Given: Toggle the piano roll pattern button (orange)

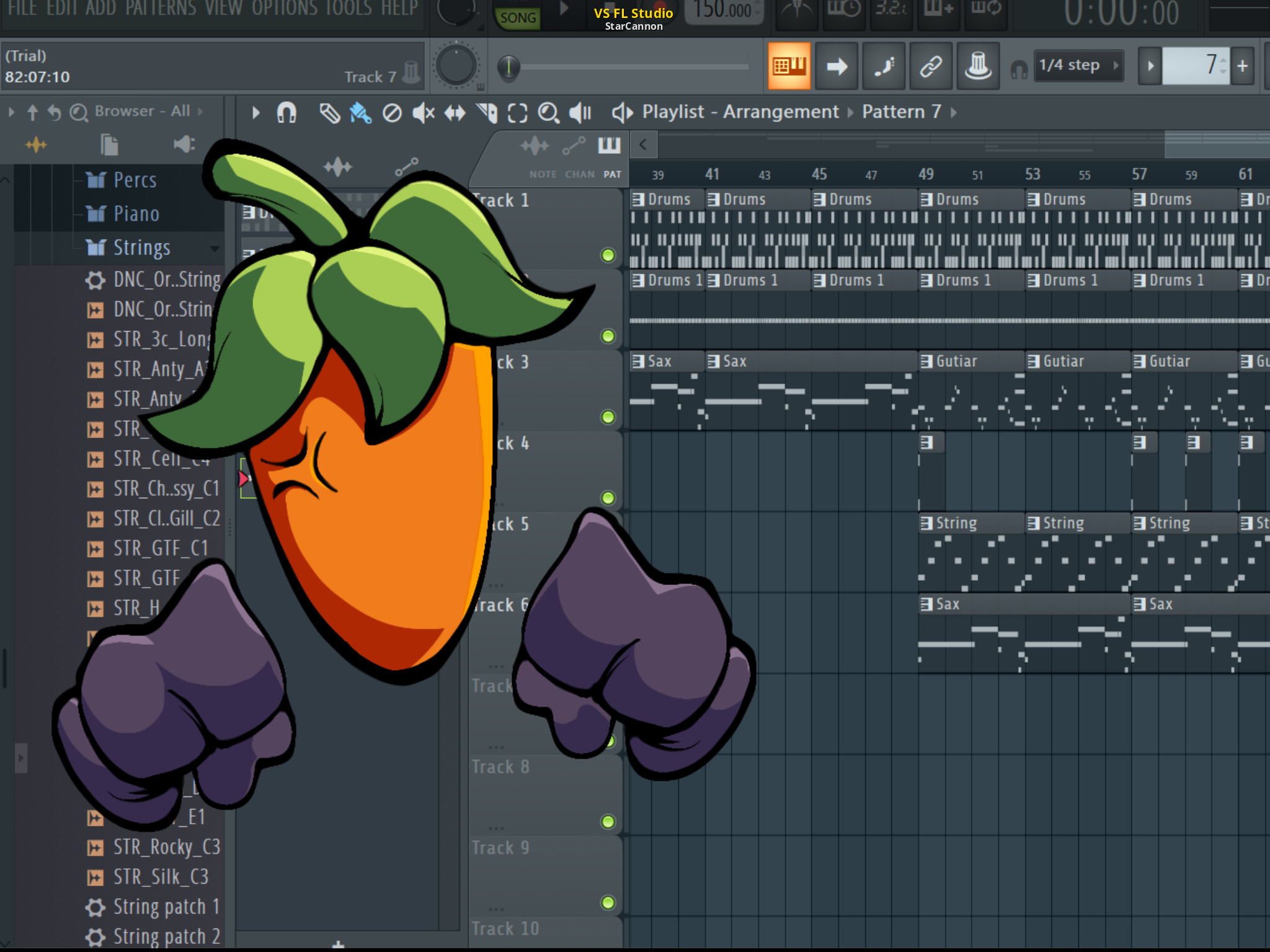Looking at the screenshot, I should click(789, 66).
